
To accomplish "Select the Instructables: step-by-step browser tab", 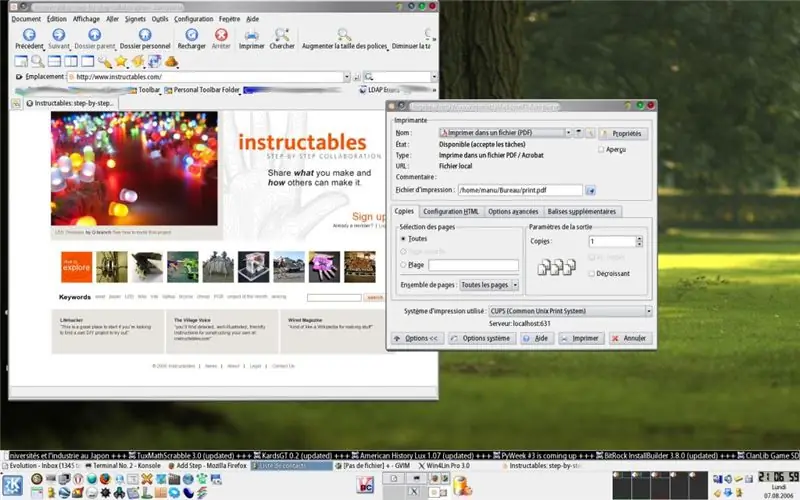I will pos(70,103).
